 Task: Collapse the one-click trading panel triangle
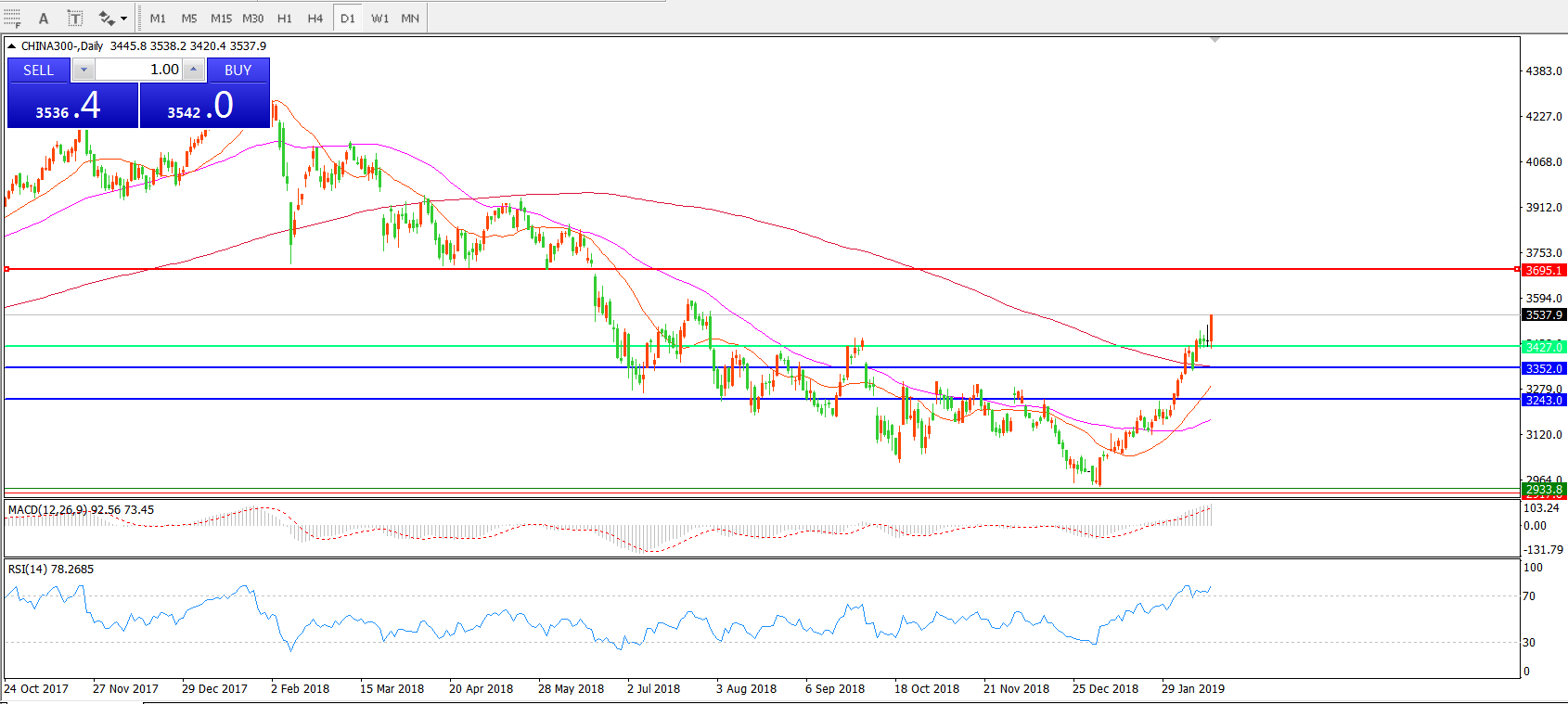click(x=11, y=45)
